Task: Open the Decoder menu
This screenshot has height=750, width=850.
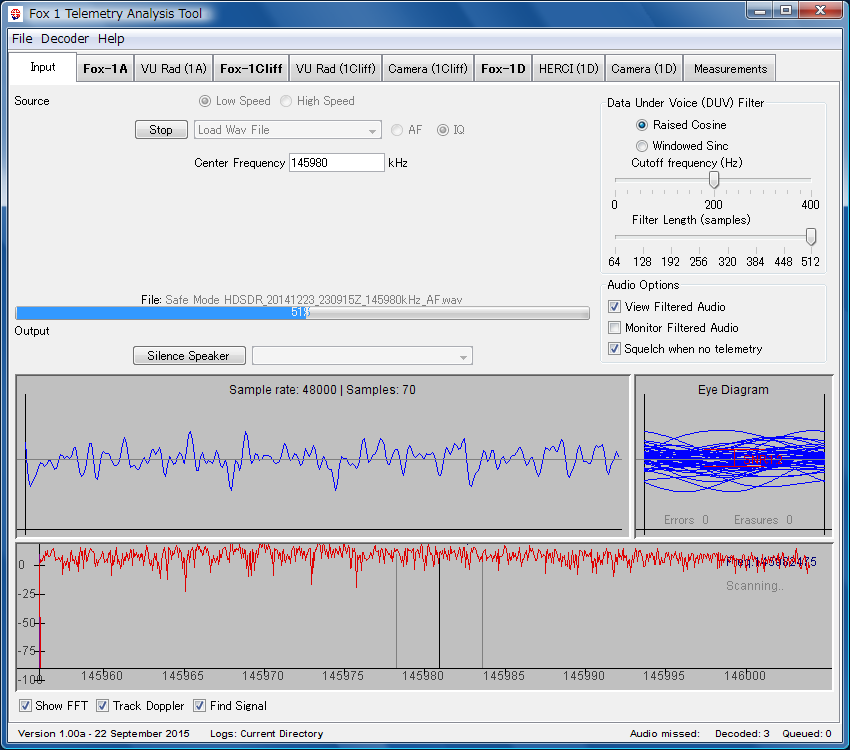Action: (x=65, y=38)
